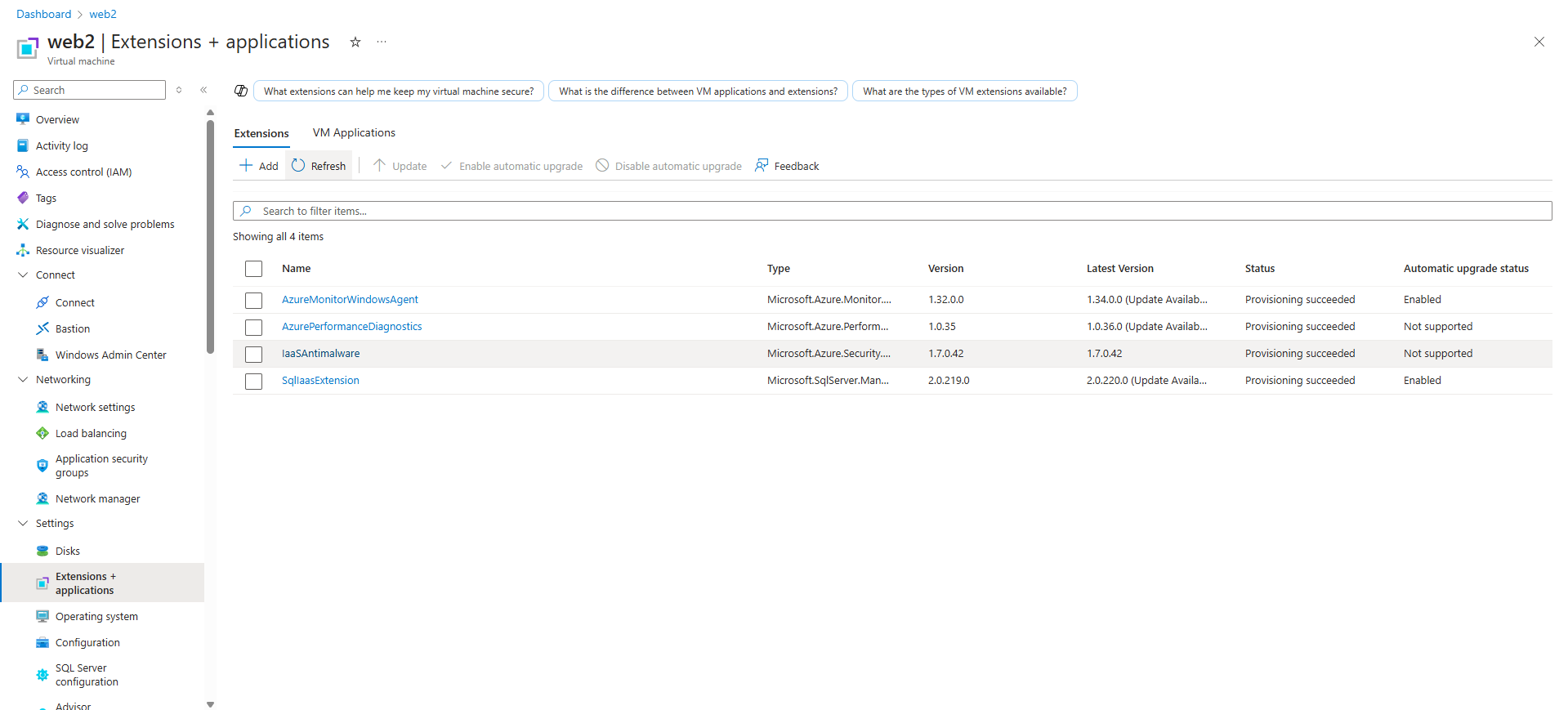Viewport: 1568px width, 710px height.
Task: Open the IaaSAntimalware extension link
Action: pyautogui.click(x=320, y=354)
